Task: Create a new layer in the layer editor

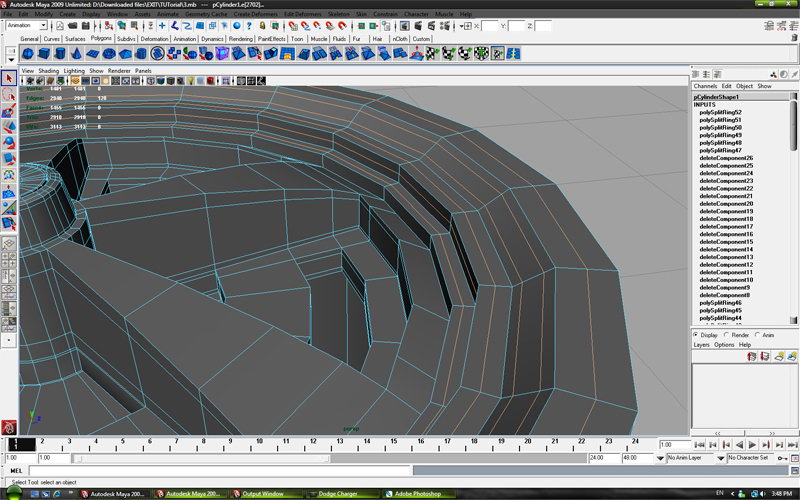Action: (781, 354)
